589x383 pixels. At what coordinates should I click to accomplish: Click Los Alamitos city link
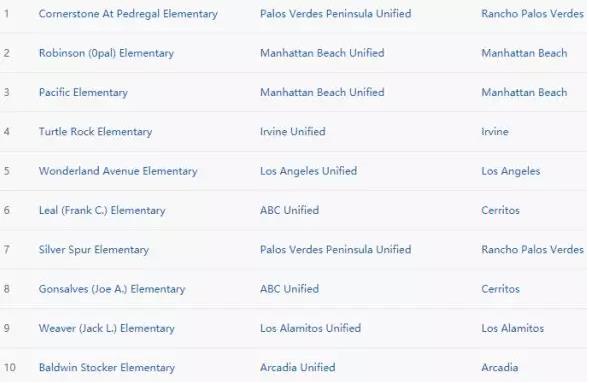[x=512, y=328]
